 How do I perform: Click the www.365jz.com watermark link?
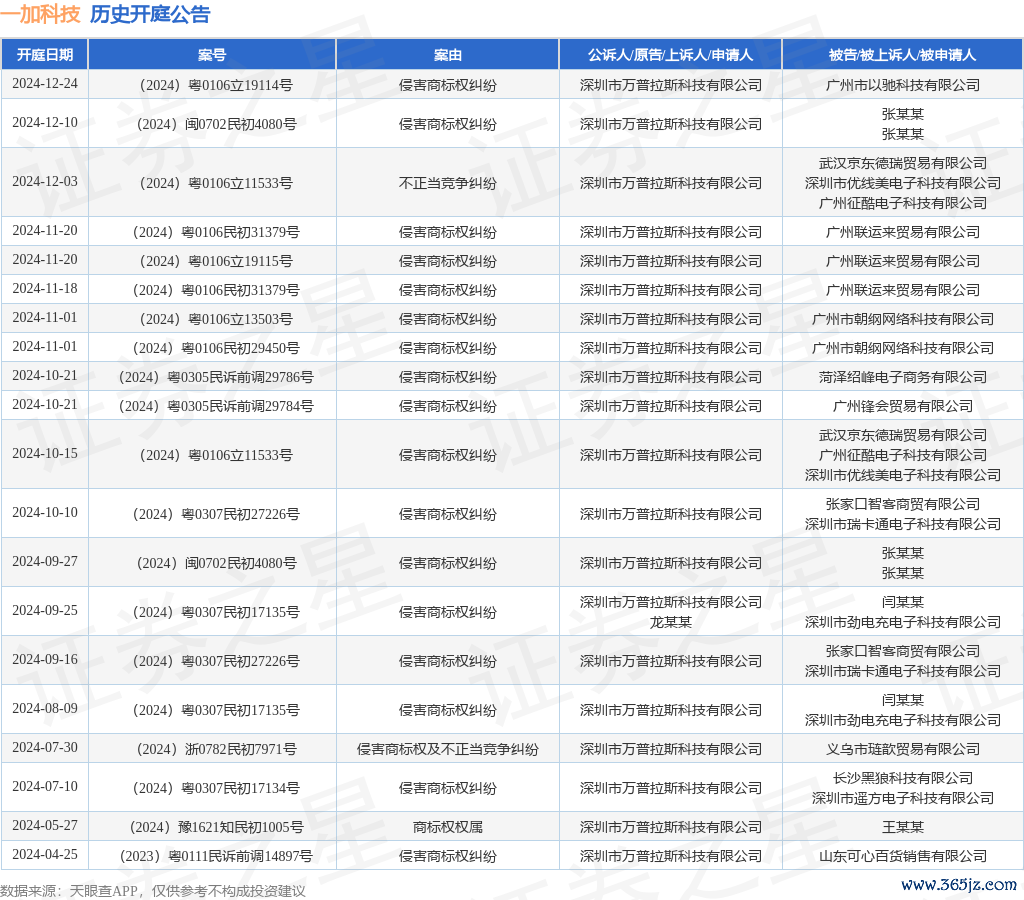click(959, 885)
